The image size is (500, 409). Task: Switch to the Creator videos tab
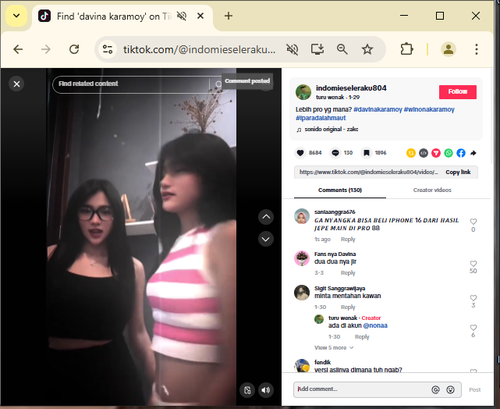coord(432,190)
